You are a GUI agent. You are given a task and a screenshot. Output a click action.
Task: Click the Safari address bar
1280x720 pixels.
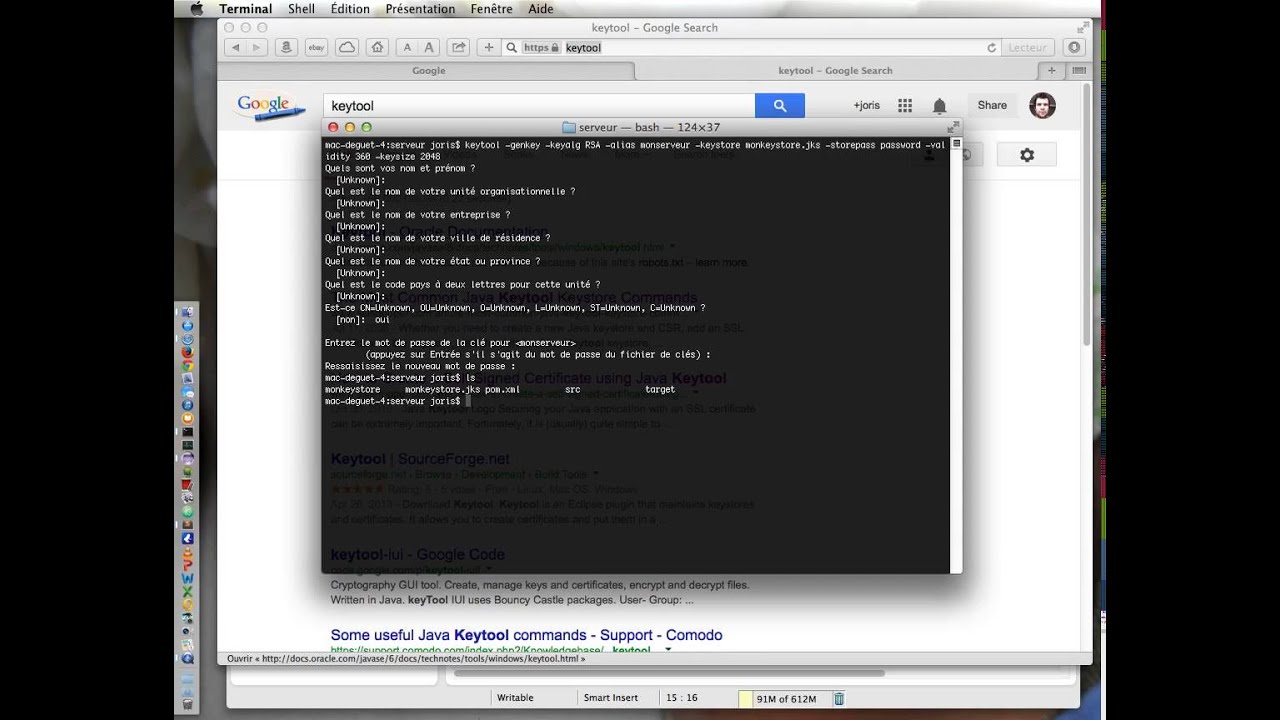pos(754,47)
